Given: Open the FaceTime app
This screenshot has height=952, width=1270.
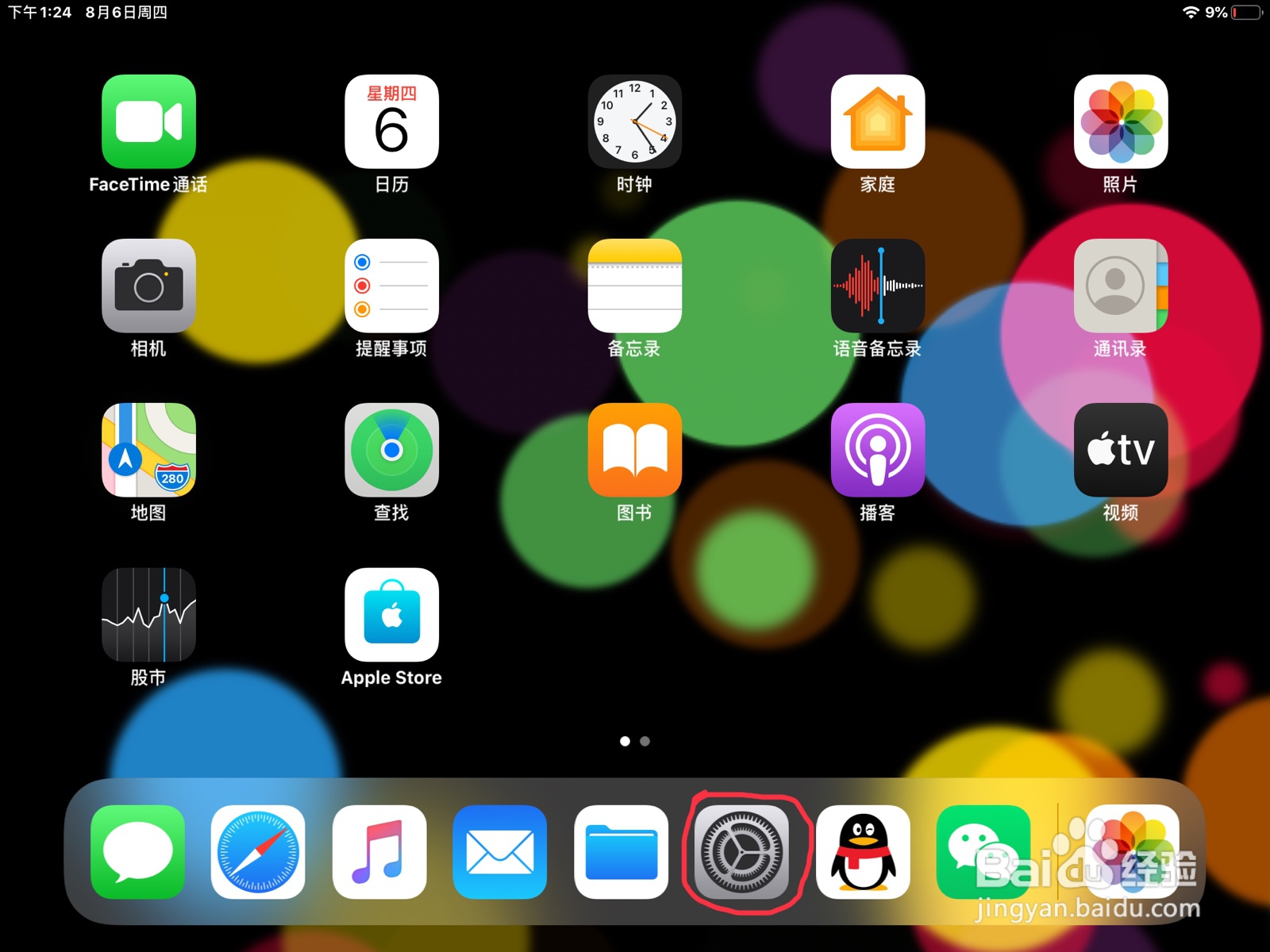Looking at the screenshot, I should (148, 121).
